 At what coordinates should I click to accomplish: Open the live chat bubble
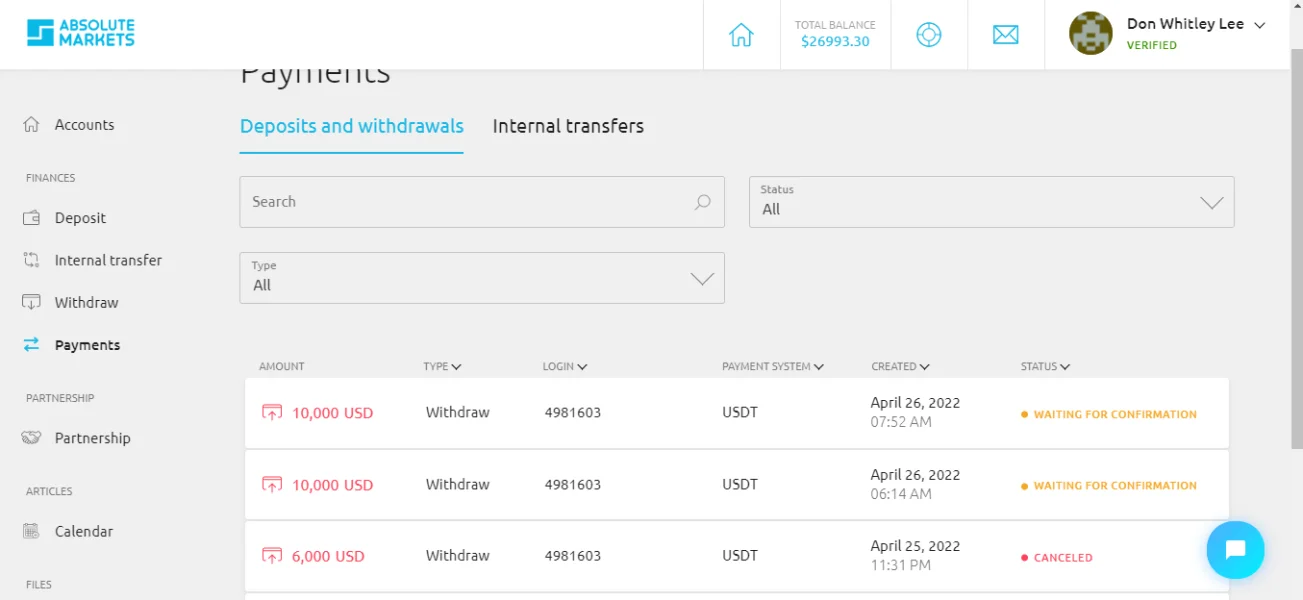coord(1235,550)
